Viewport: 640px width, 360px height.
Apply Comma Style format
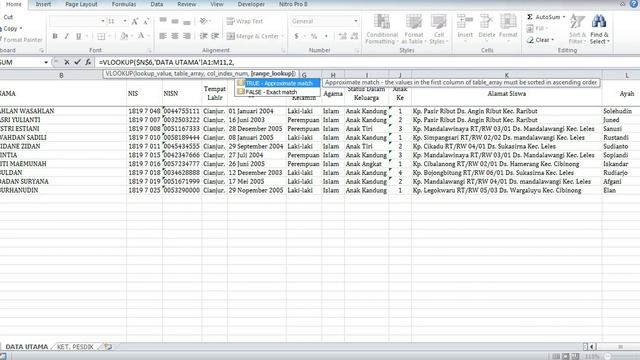pos(326,36)
